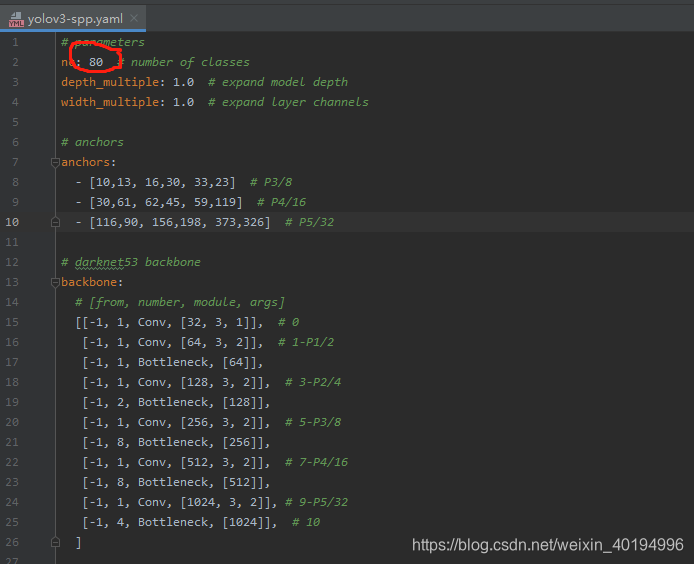Image resolution: width=694 pixels, height=564 pixels.
Task: Select the yolov3-spp.yaml editor tab
Action: pos(73,19)
